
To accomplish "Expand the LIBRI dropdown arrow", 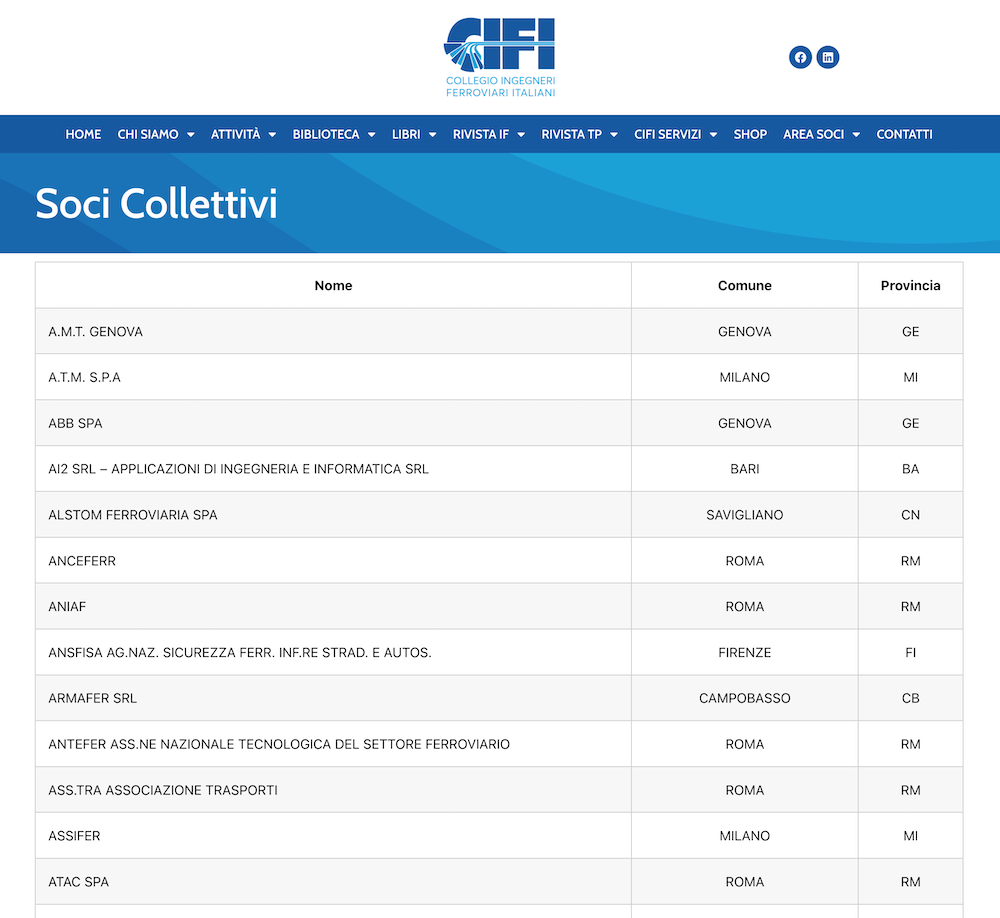I will pos(432,135).
